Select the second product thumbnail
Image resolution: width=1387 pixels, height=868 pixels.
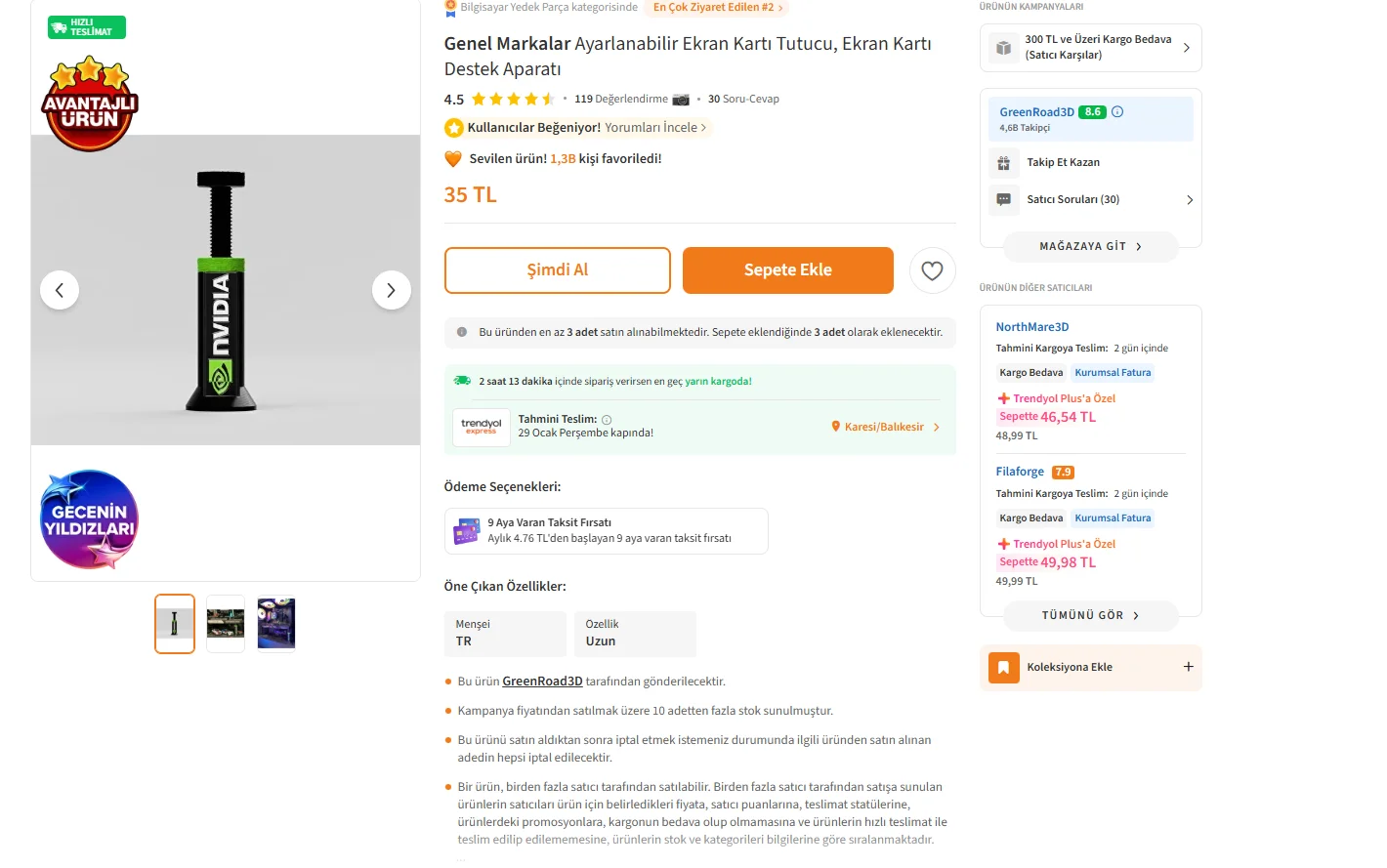click(226, 624)
